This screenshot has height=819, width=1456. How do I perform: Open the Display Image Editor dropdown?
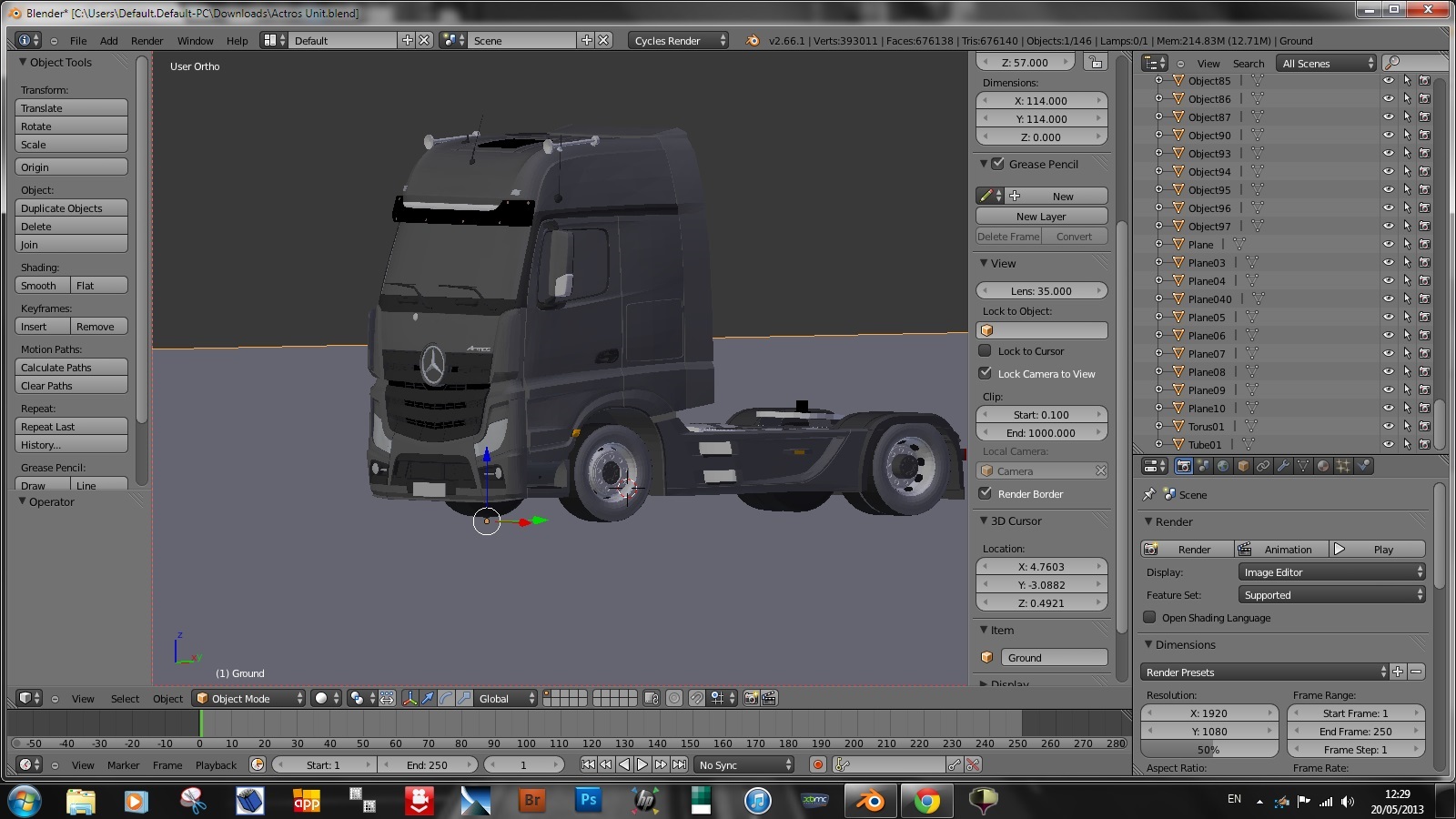click(1331, 571)
